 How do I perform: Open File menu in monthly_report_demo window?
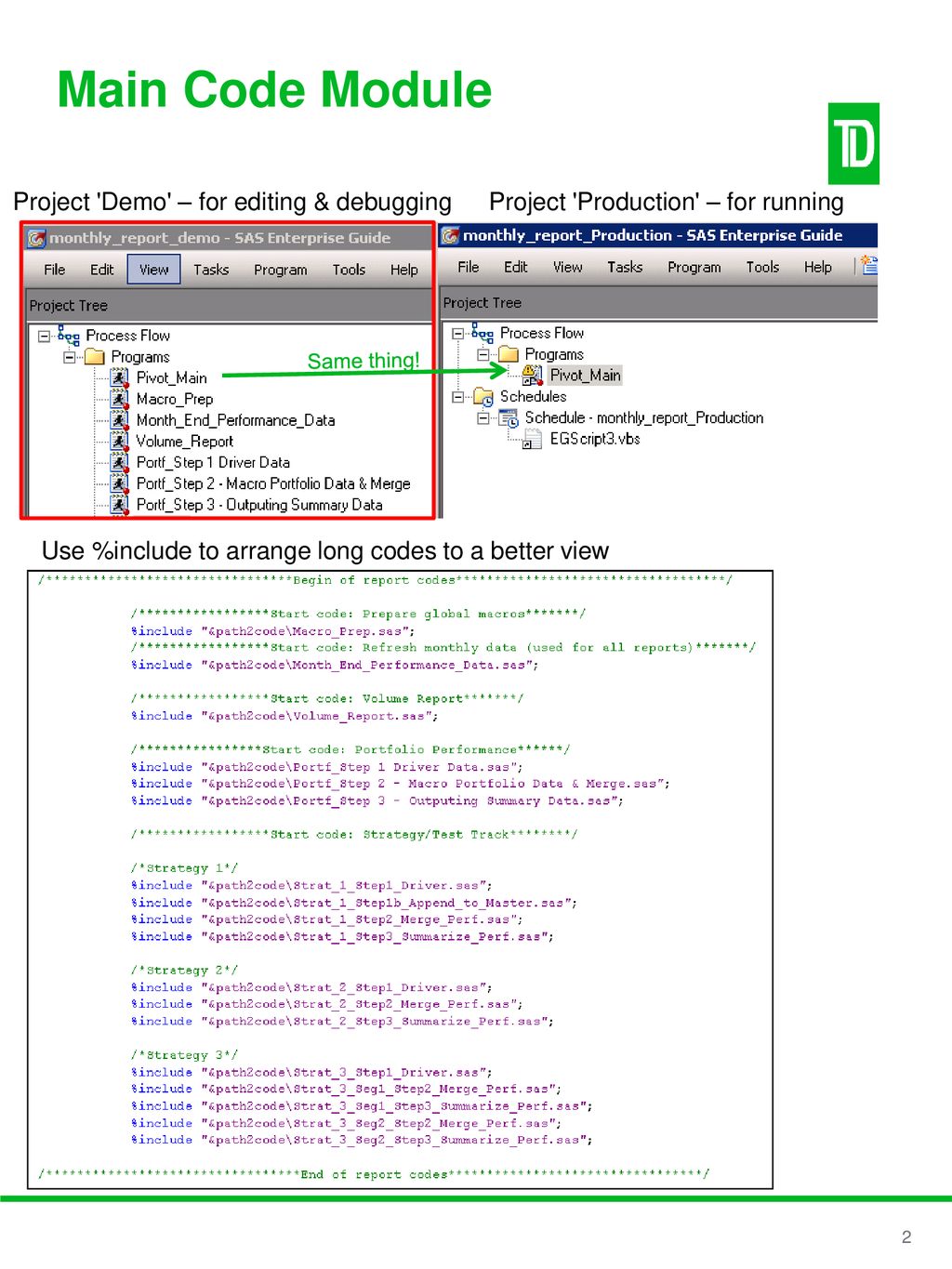tap(55, 270)
